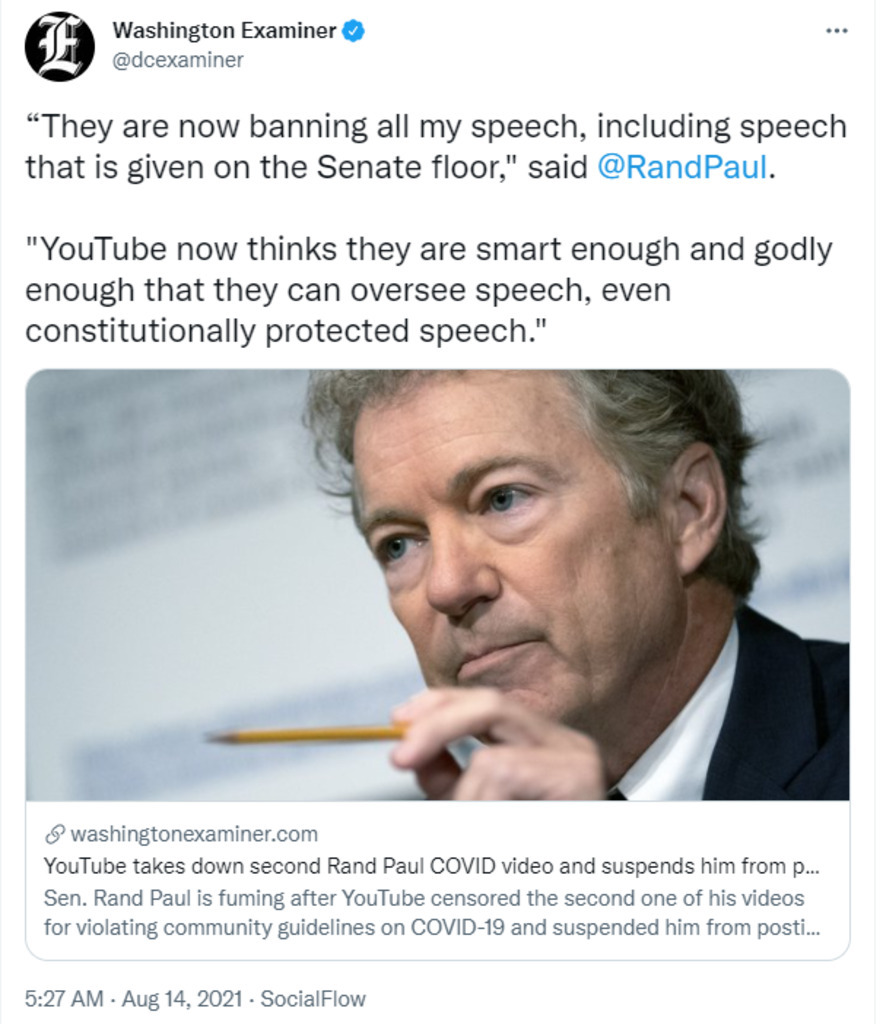Open the Washington Examiner display name
883x1024 pixels.
[224, 30]
